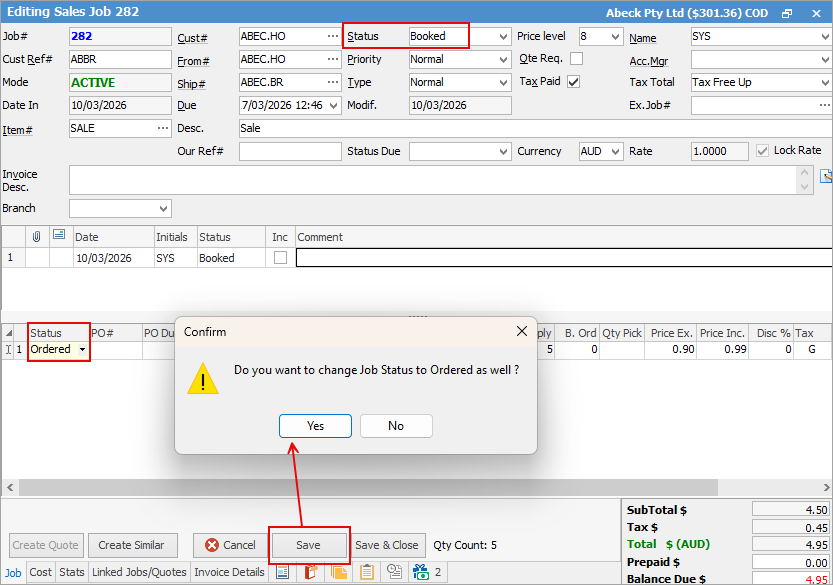
Task: Expand the Priority dropdown
Action: tap(503, 59)
